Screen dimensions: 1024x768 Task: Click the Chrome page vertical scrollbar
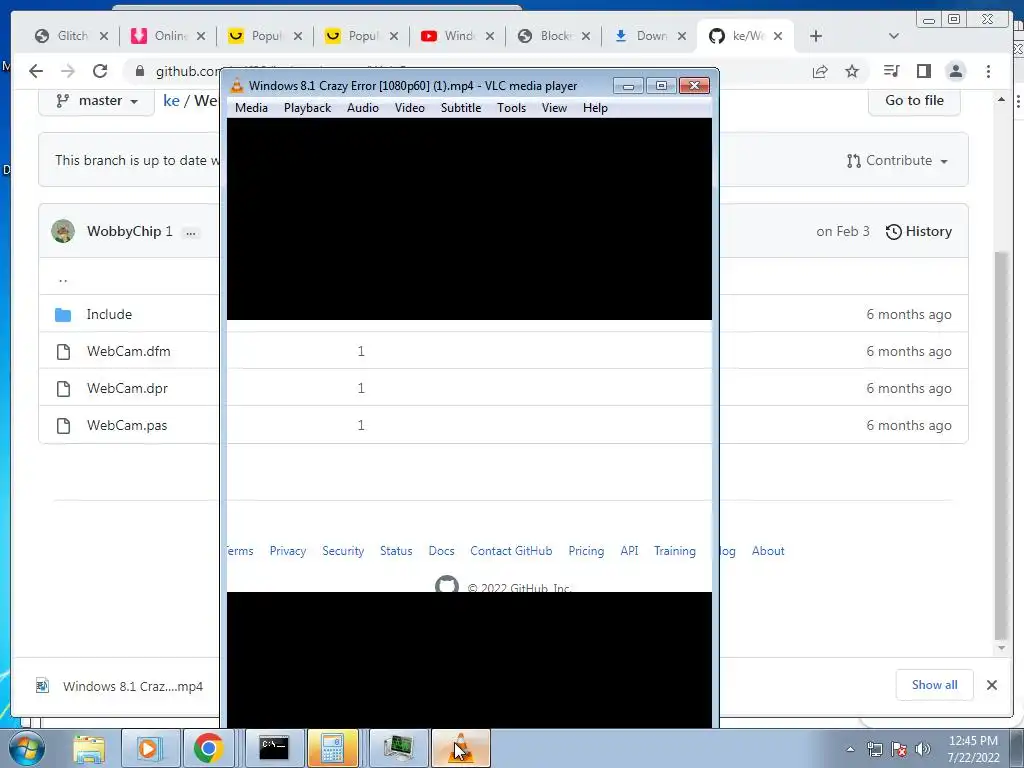tap(1001, 444)
